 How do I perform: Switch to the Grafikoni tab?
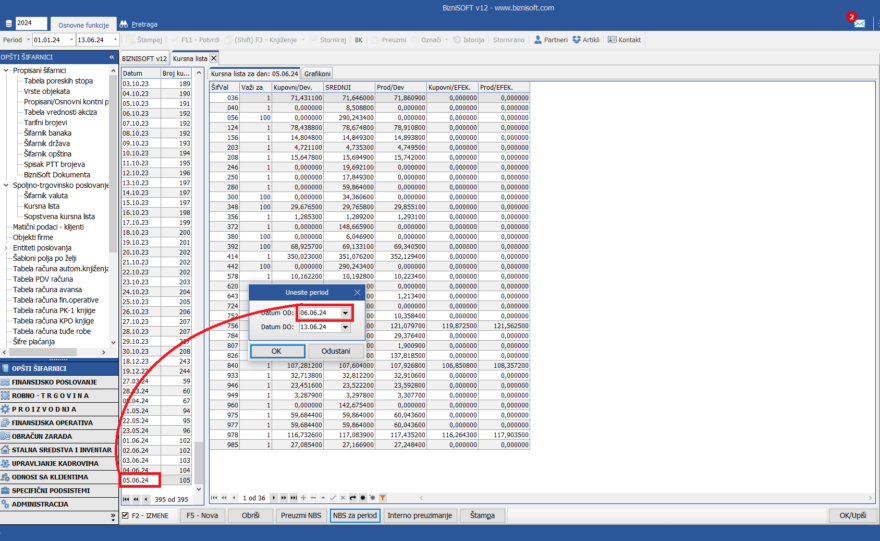[x=317, y=74]
